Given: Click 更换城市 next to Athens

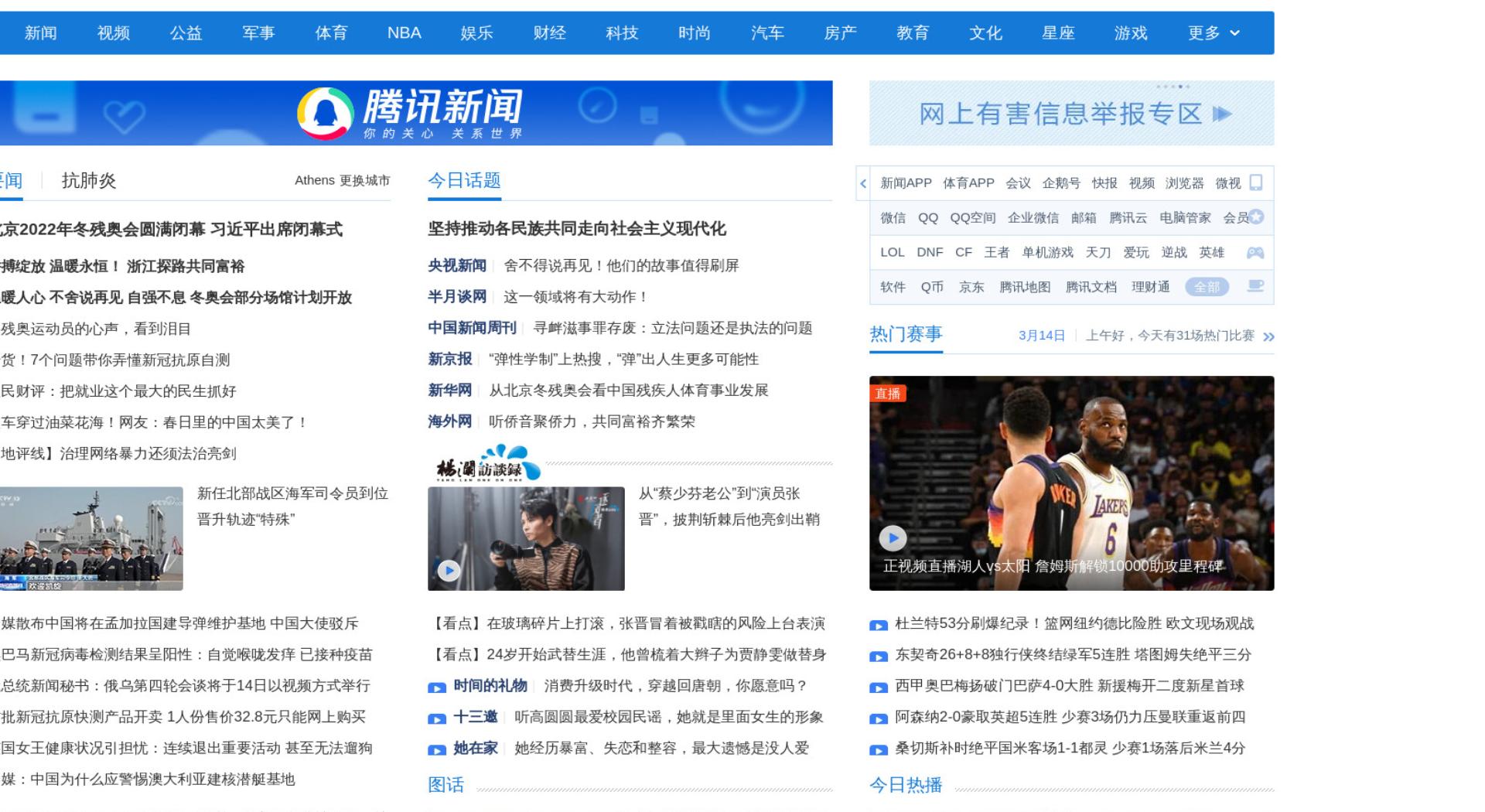Looking at the screenshot, I should [x=365, y=180].
